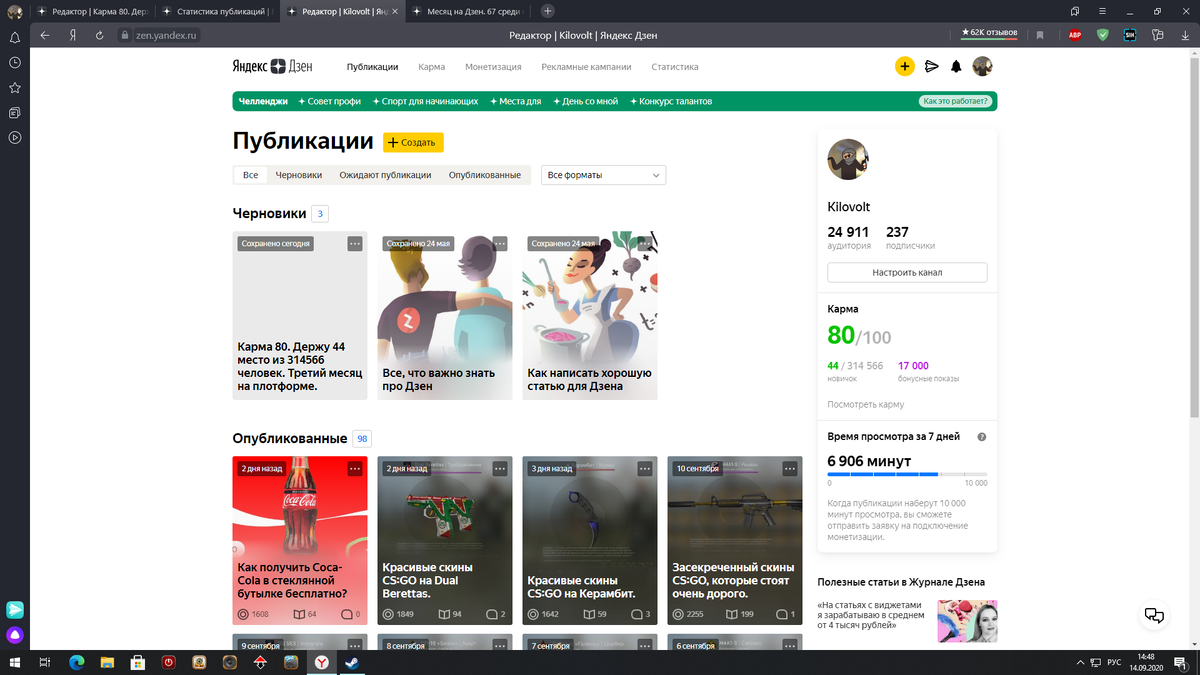Click browser back arrow
The image size is (1200, 675).
pyautogui.click(x=45, y=35)
